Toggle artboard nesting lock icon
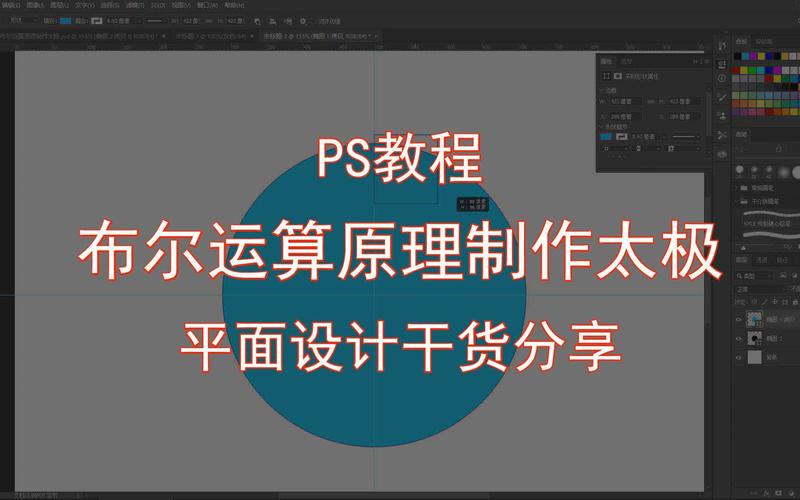Screen dimensions: 800x500 coord(785,302)
